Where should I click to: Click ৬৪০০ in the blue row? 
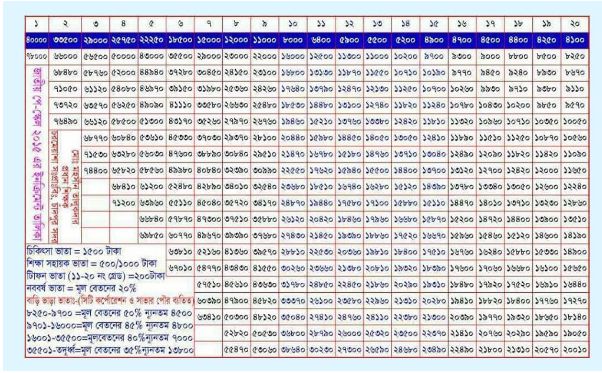click(321, 40)
